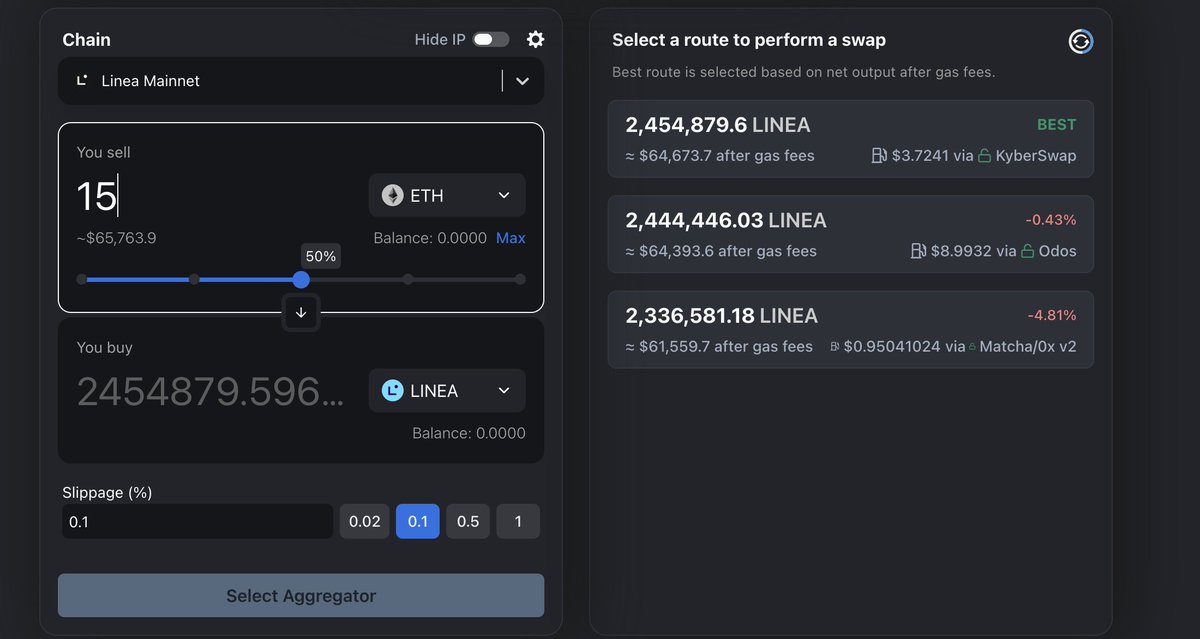
Task: Click the slippage percent input field
Action: point(197,521)
